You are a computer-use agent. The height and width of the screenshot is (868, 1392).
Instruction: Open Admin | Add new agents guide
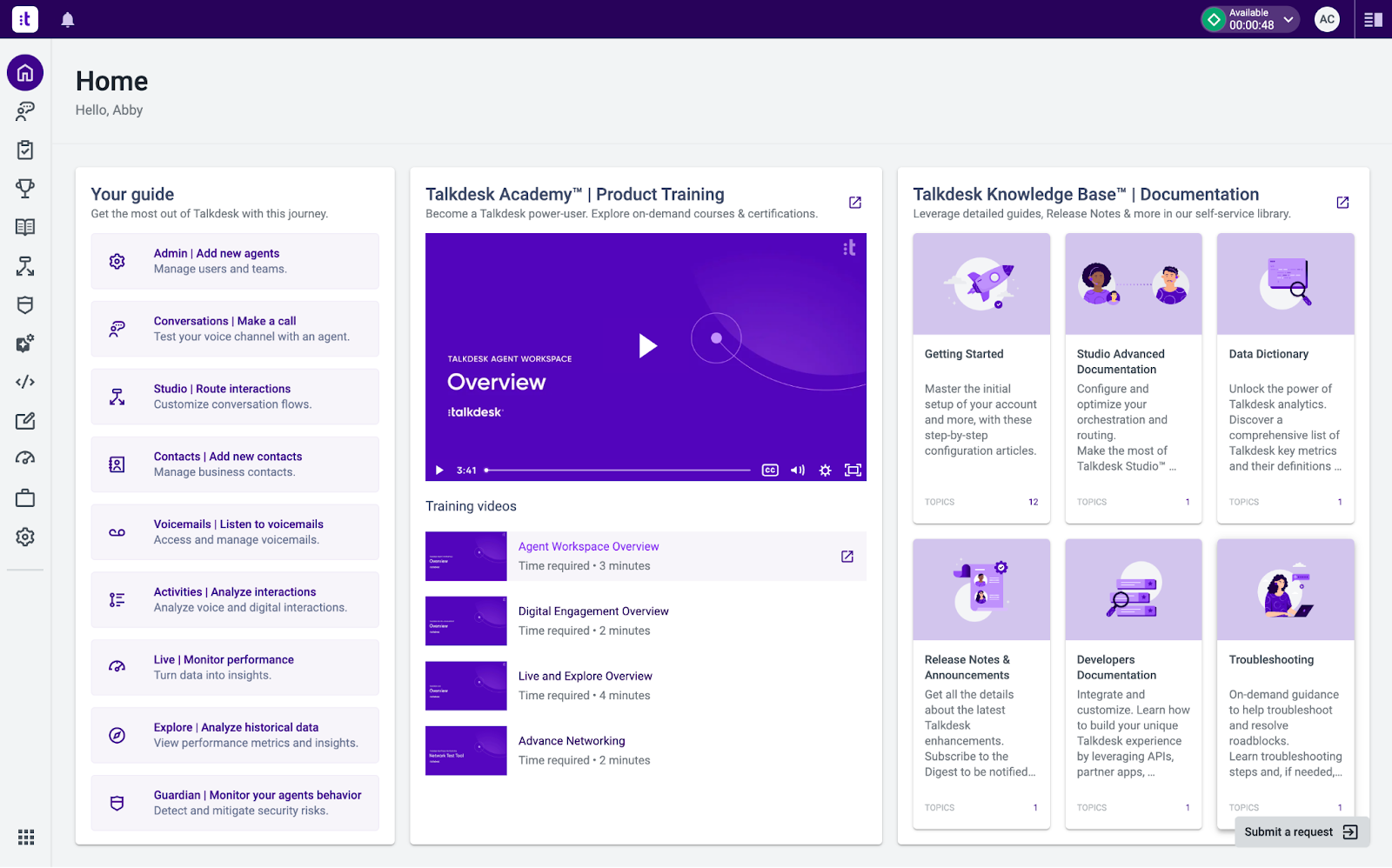[235, 261]
